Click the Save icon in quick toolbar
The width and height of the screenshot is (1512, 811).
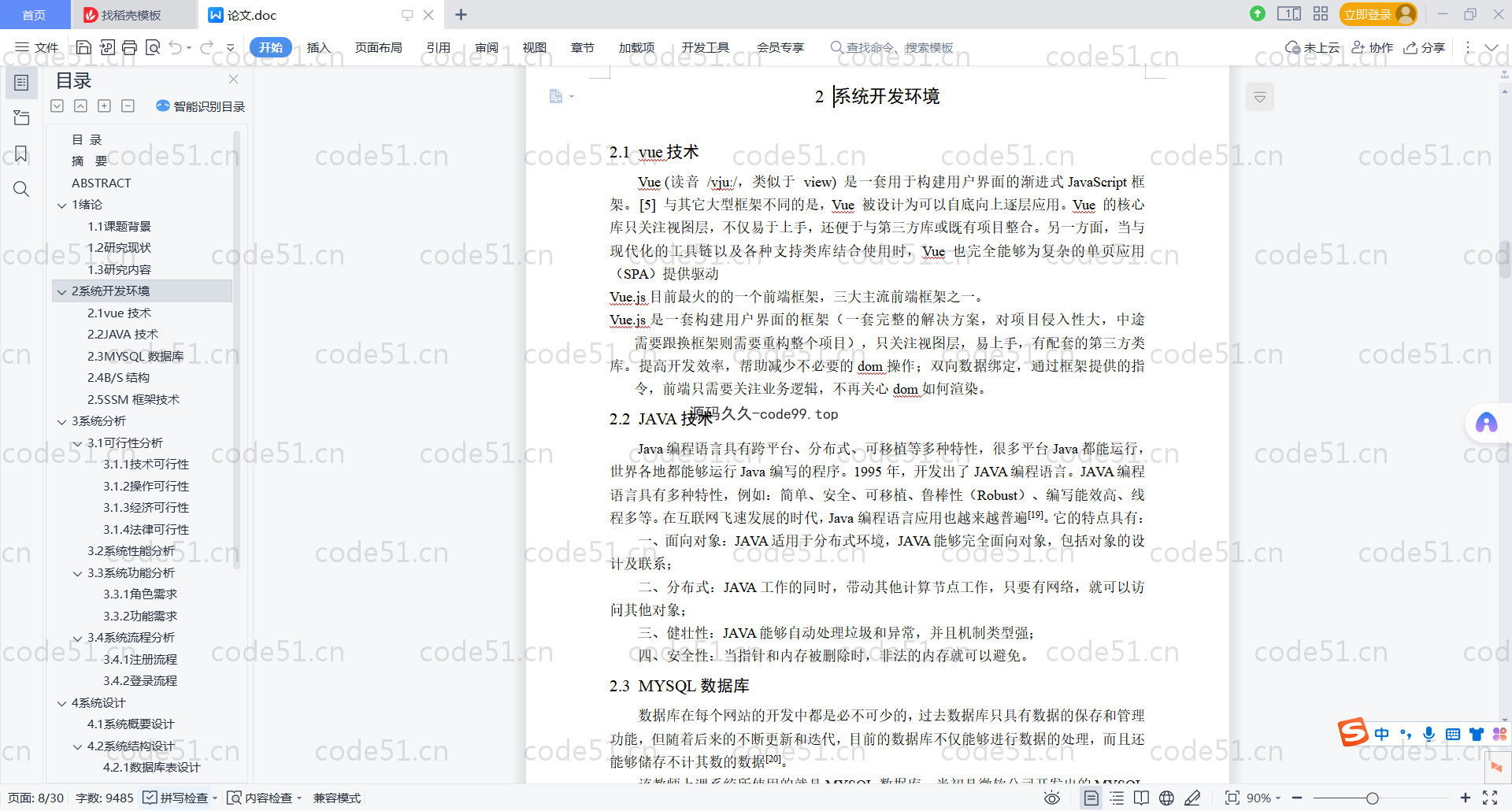(83, 47)
